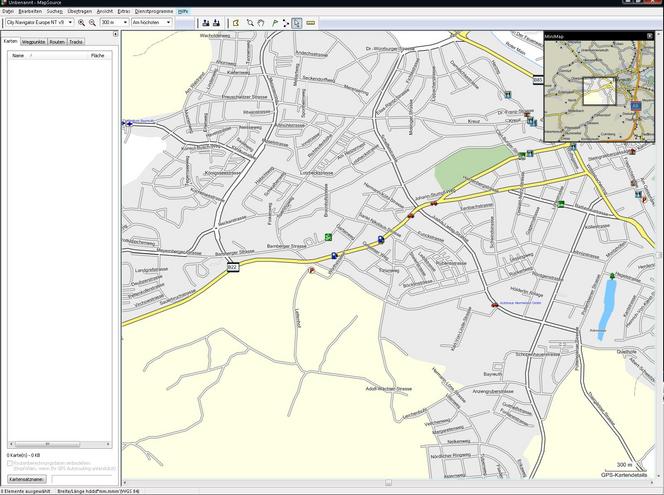
Task: Open the Ansicht menu
Action: (x=105, y=11)
